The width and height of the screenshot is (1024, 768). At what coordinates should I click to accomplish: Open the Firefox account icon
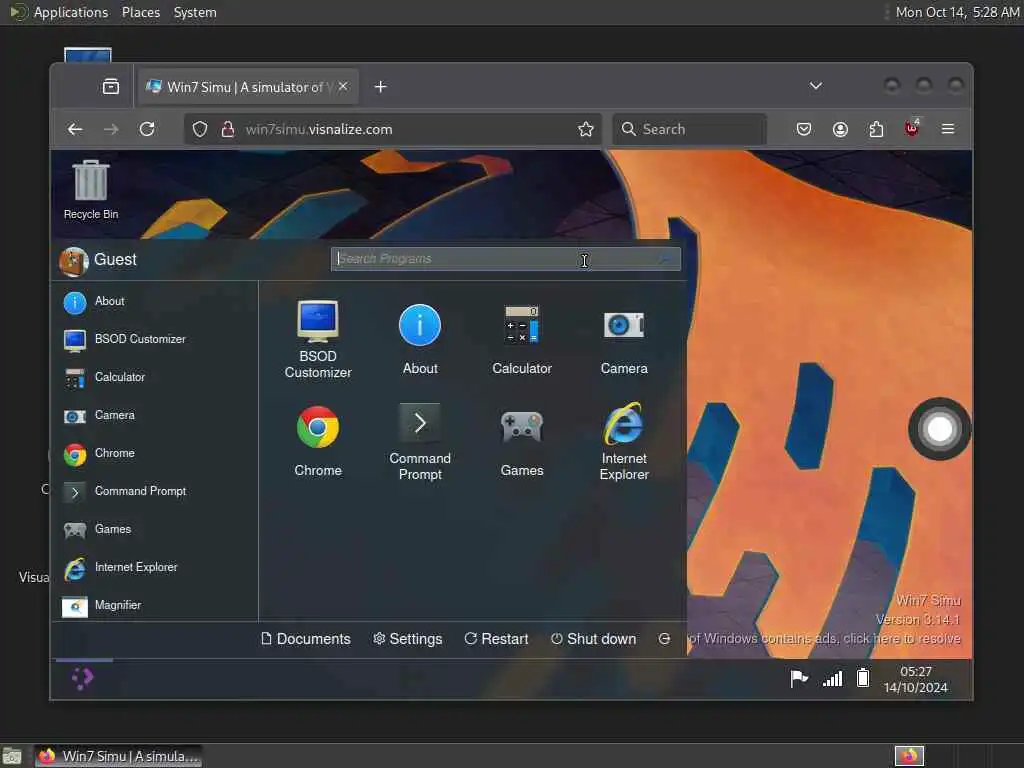[840, 129]
